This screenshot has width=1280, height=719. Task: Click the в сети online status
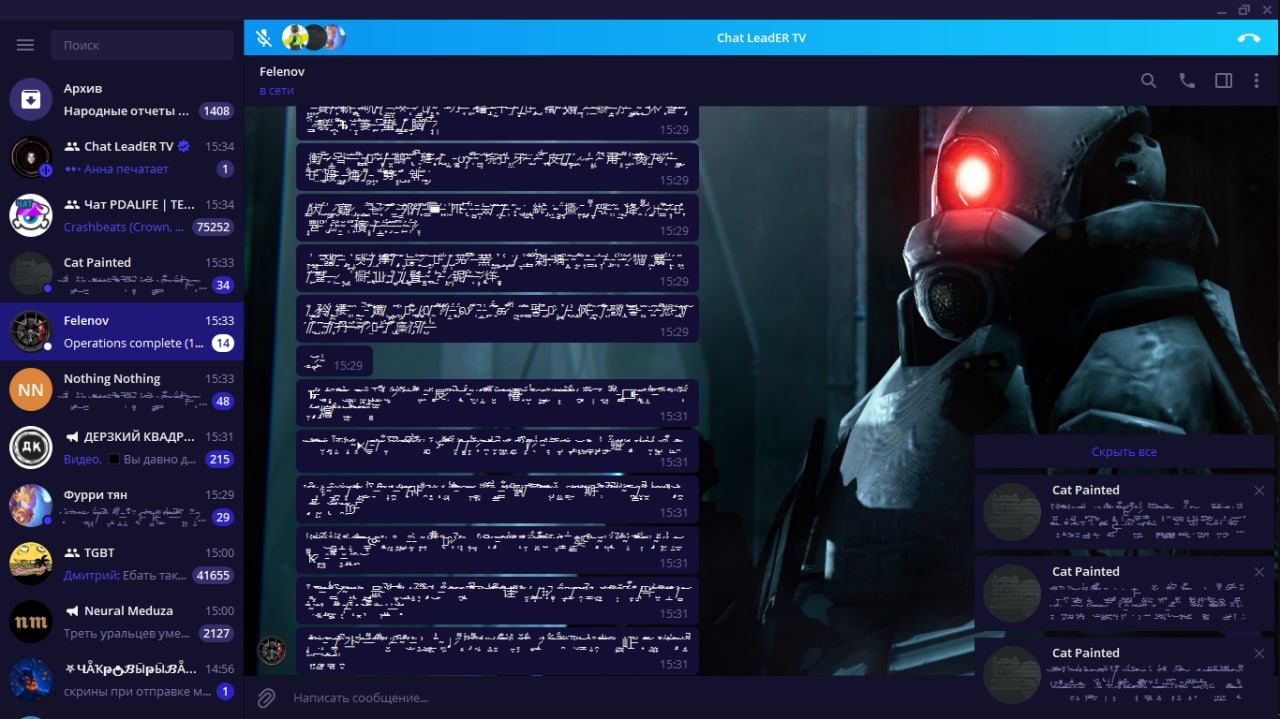click(x=277, y=91)
